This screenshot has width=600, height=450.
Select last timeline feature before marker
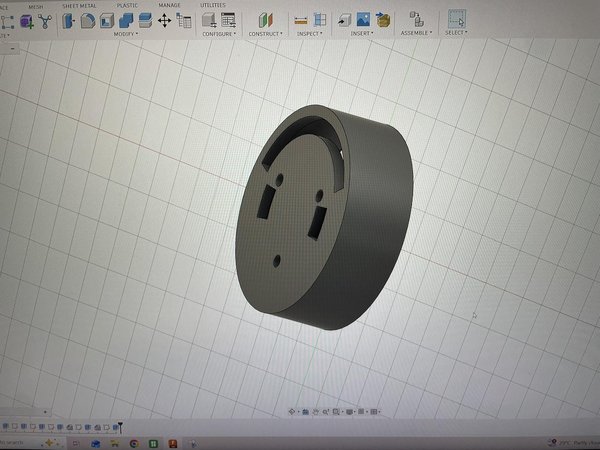(x=115, y=427)
